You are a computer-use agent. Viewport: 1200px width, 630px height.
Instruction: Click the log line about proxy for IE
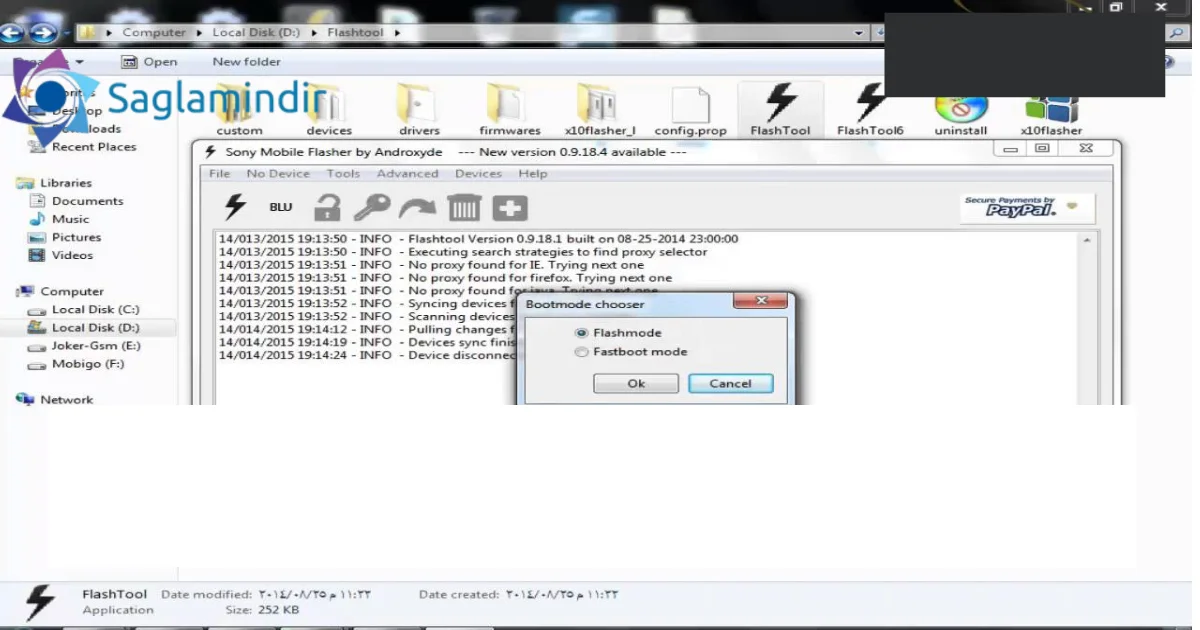pyautogui.click(x=431, y=265)
